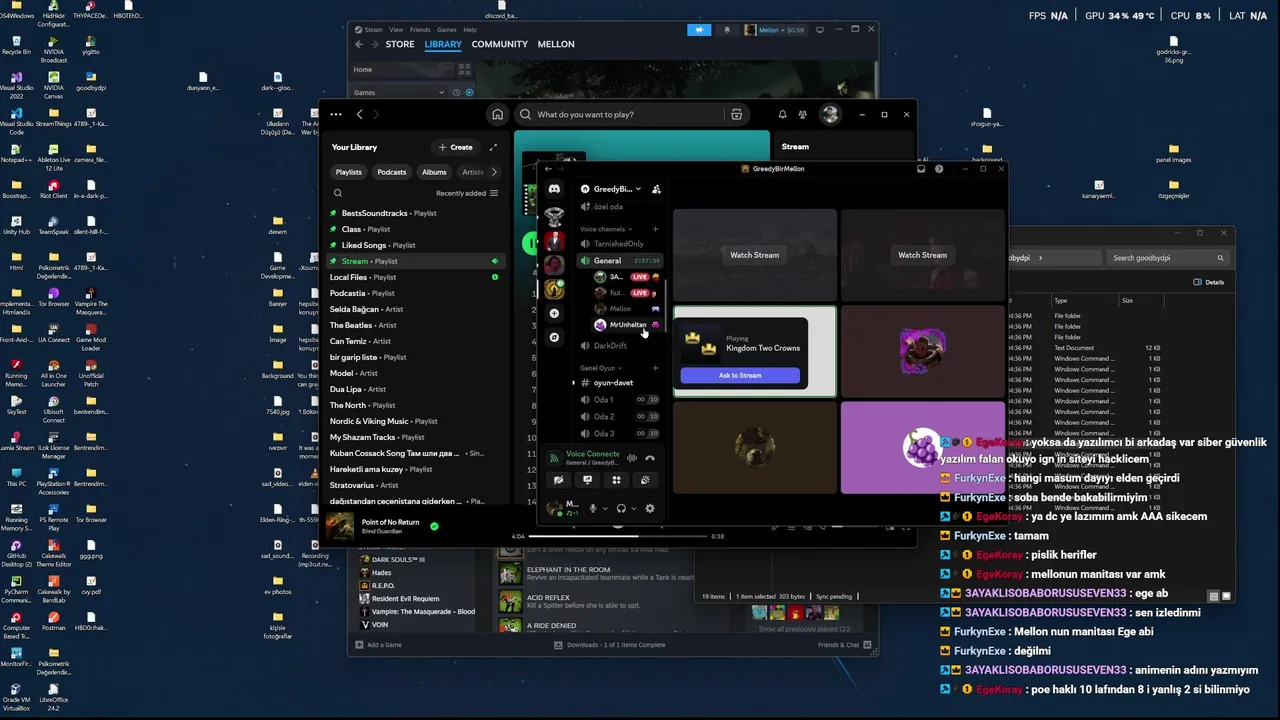Click Spotify Create button
Image resolution: width=1280 pixels, height=720 pixels.
455,147
